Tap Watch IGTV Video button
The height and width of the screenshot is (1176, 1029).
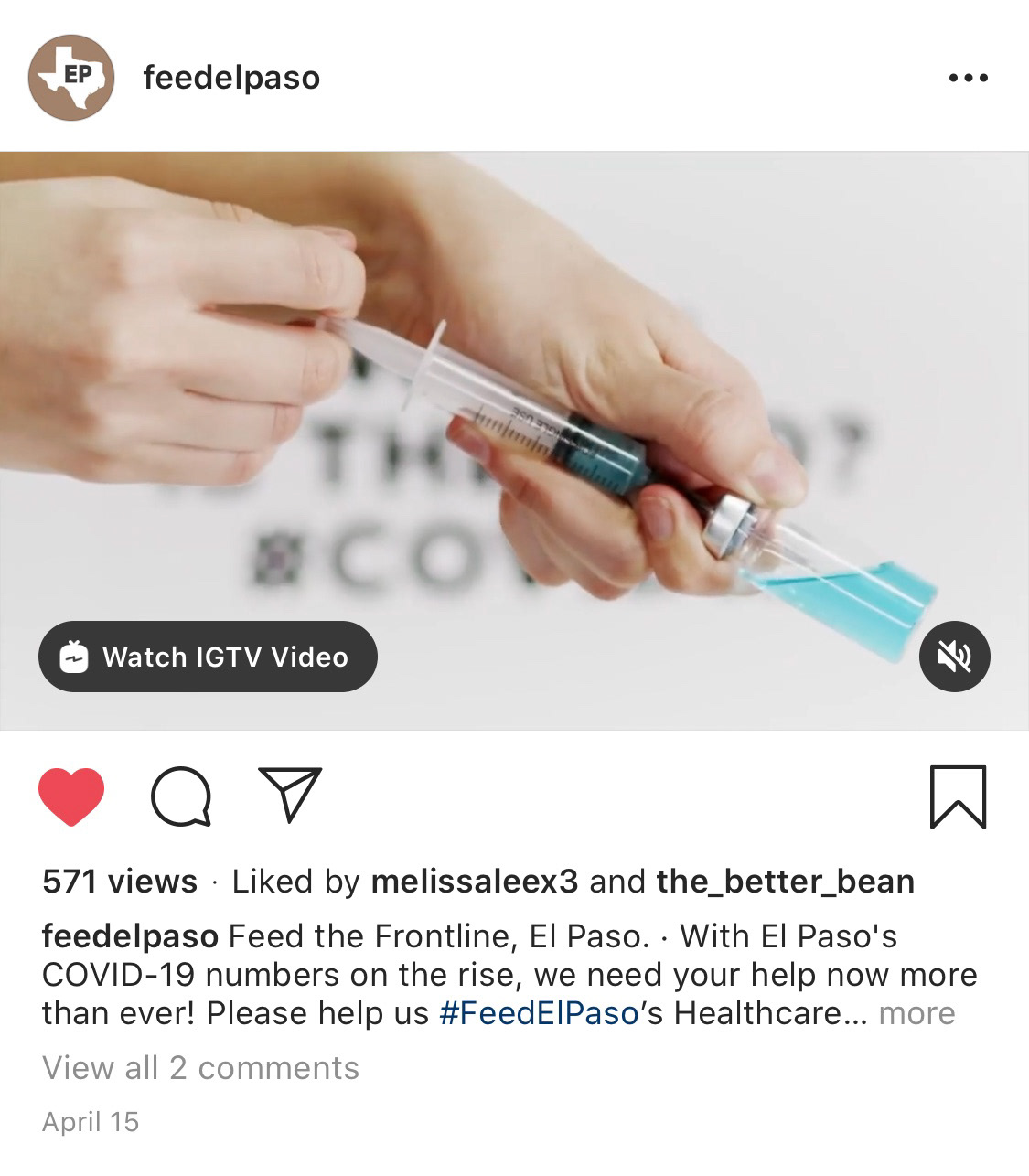tap(208, 657)
